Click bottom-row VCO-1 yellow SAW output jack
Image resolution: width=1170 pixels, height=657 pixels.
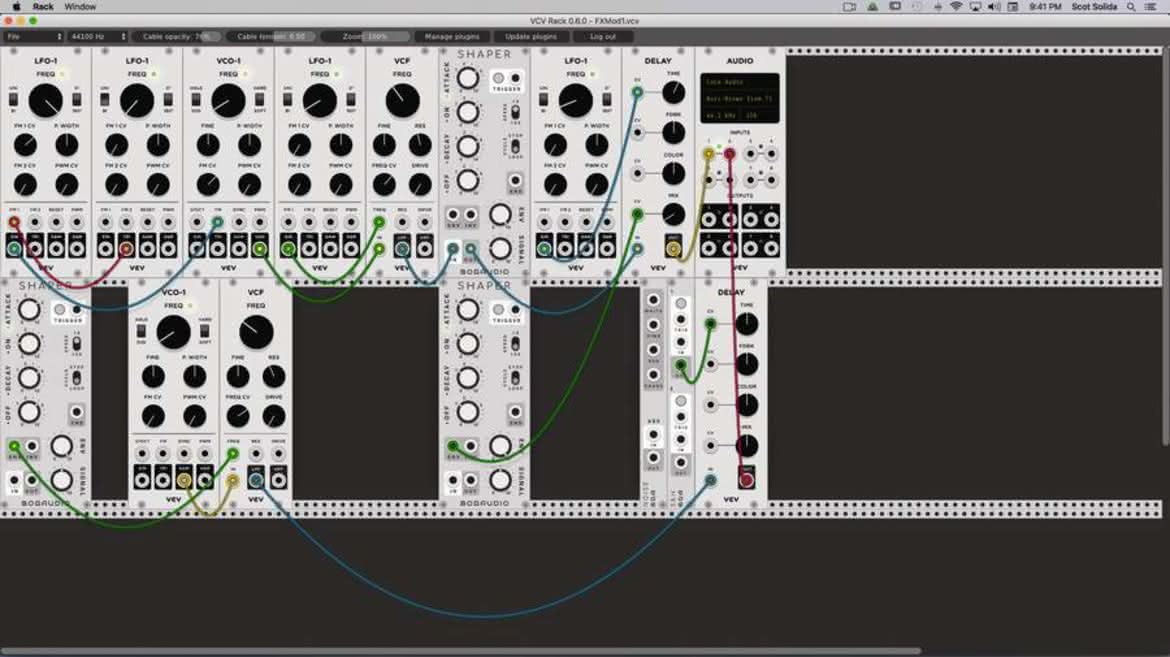point(184,480)
